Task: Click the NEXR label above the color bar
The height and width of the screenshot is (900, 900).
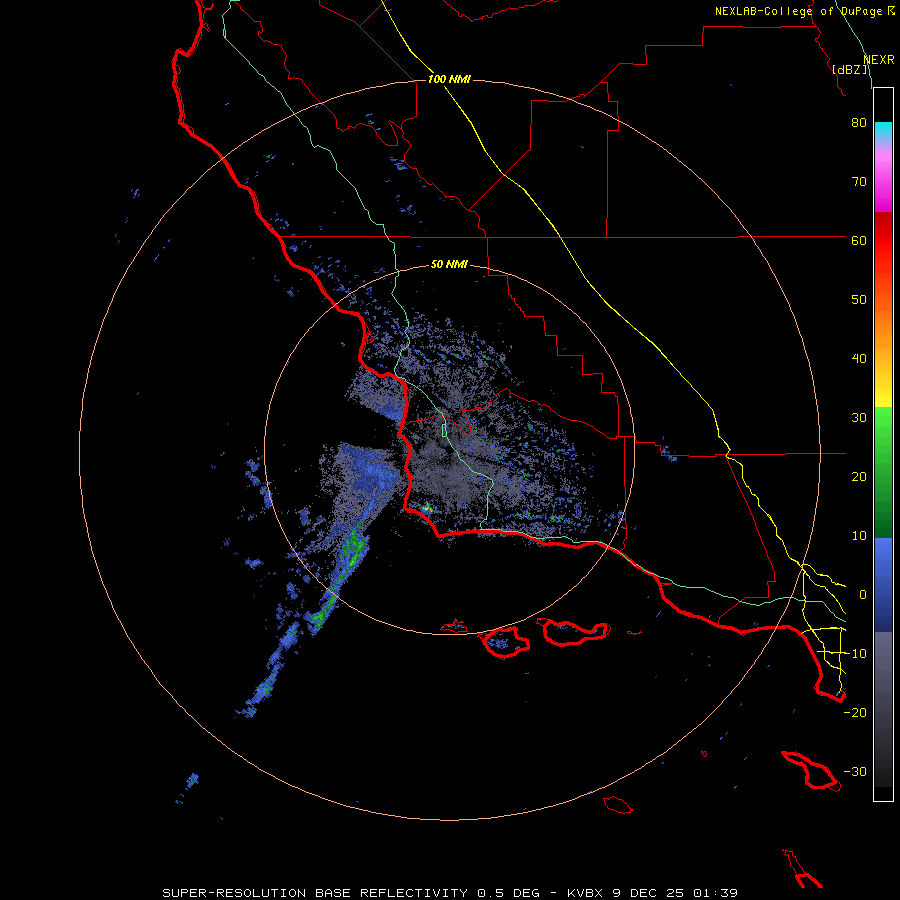Action: tap(879, 60)
